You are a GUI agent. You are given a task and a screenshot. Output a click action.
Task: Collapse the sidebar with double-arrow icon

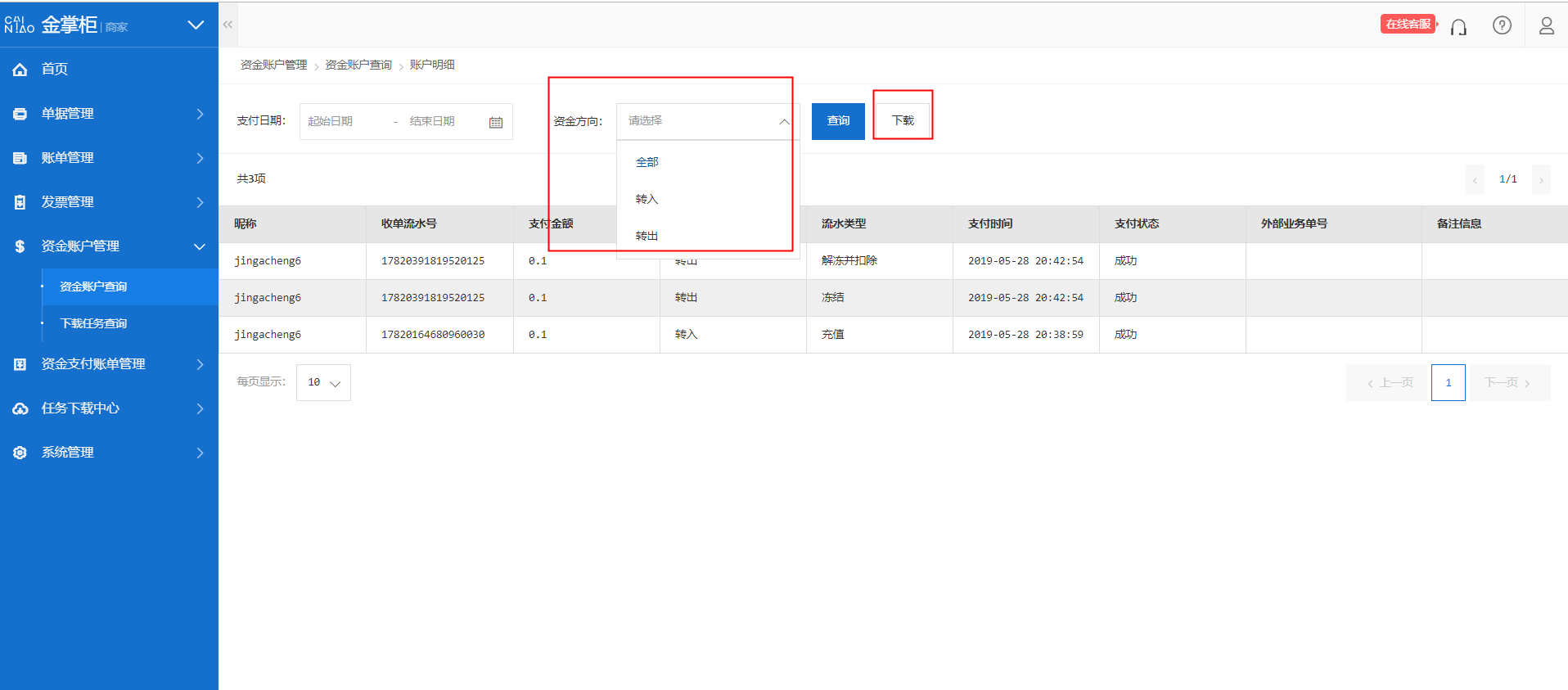click(228, 25)
